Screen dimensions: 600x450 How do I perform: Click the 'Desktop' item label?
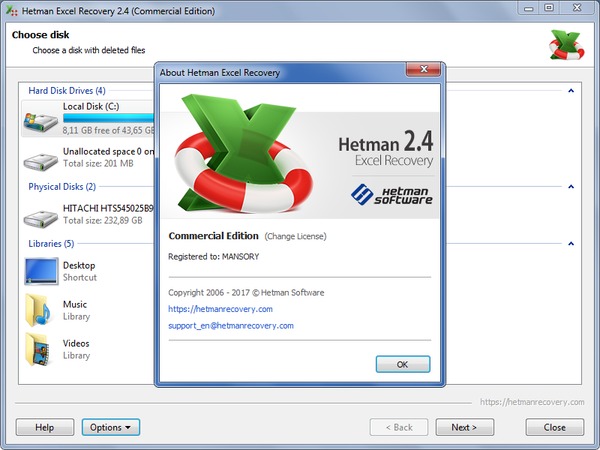[x=79, y=266]
